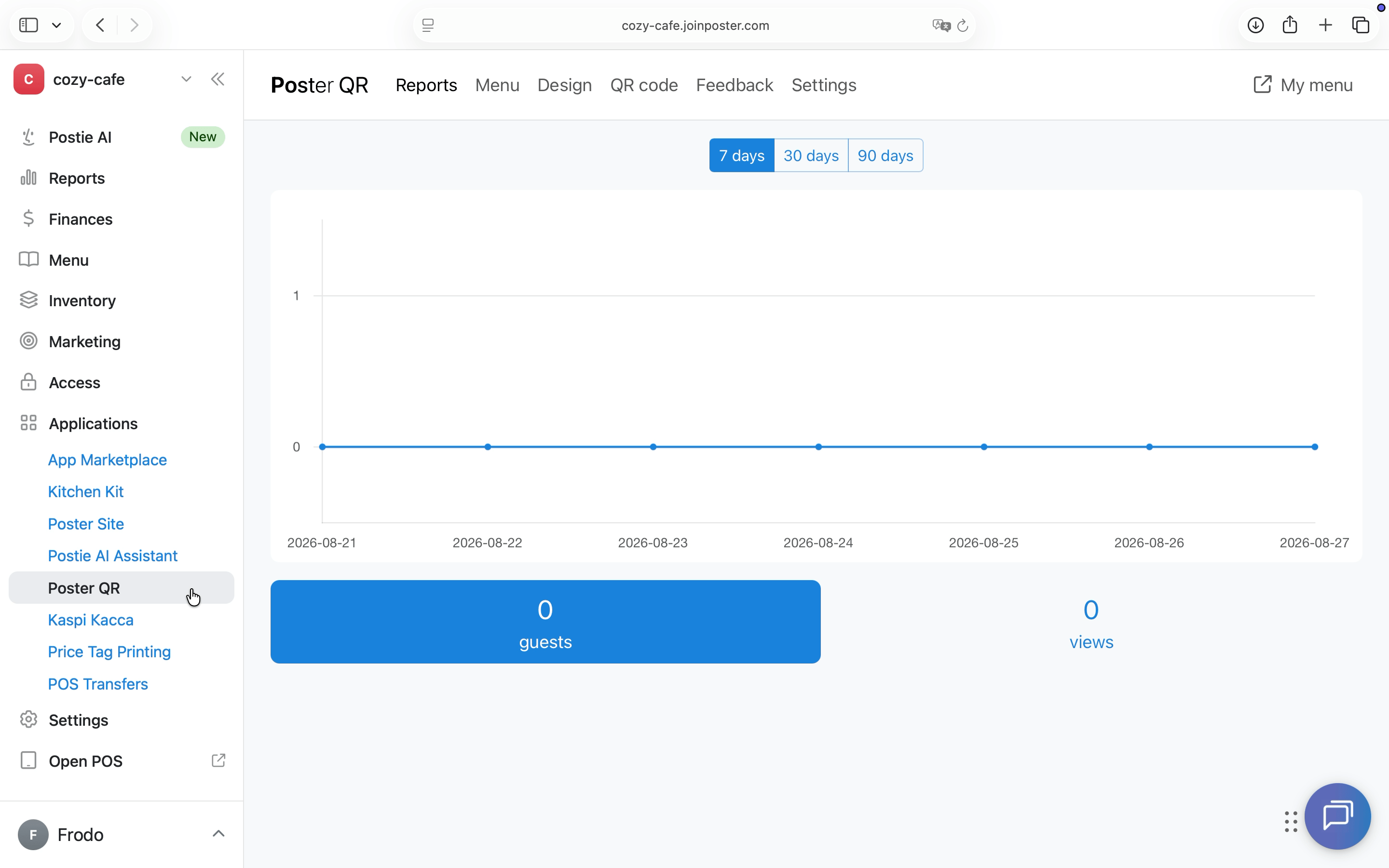Image resolution: width=1389 pixels, height=868 pixels.
Task: Click the address bar URL field
Action: tap(694, 25)
